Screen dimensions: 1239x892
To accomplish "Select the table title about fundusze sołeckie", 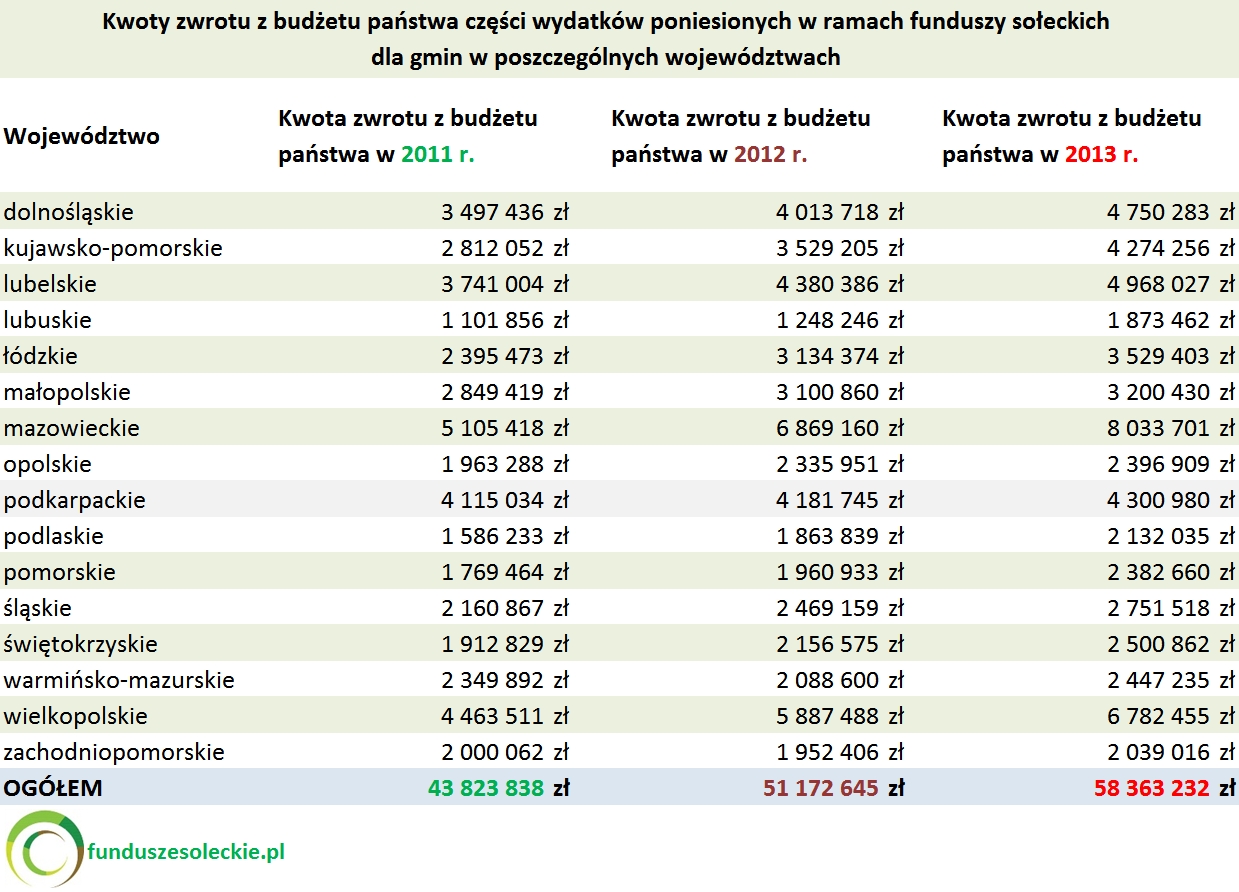I will (x=605, y=38).
